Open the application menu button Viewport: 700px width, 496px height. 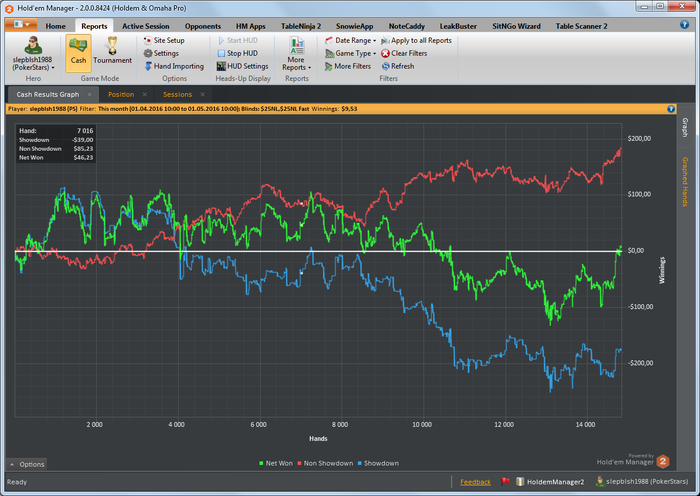[x=21, y=25]
